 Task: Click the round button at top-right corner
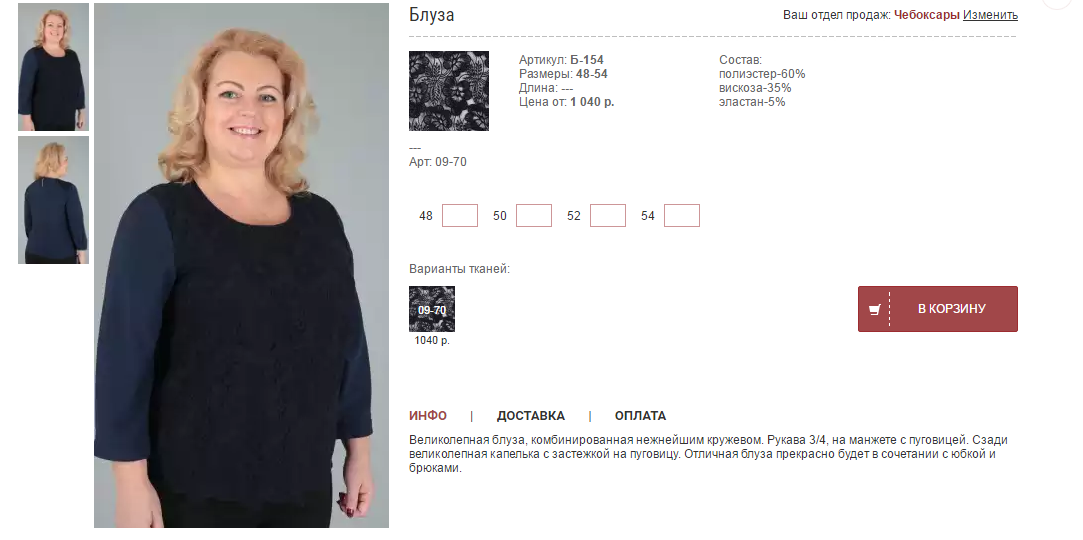pyautogui.click(x=1057, y=2)
